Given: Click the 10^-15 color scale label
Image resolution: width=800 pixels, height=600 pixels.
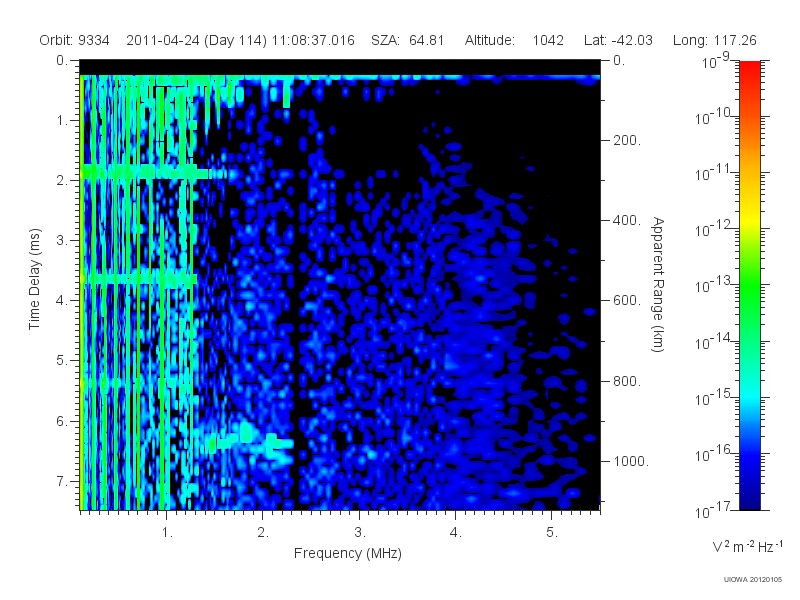Looking at the screenshot, I should (712, 398).
